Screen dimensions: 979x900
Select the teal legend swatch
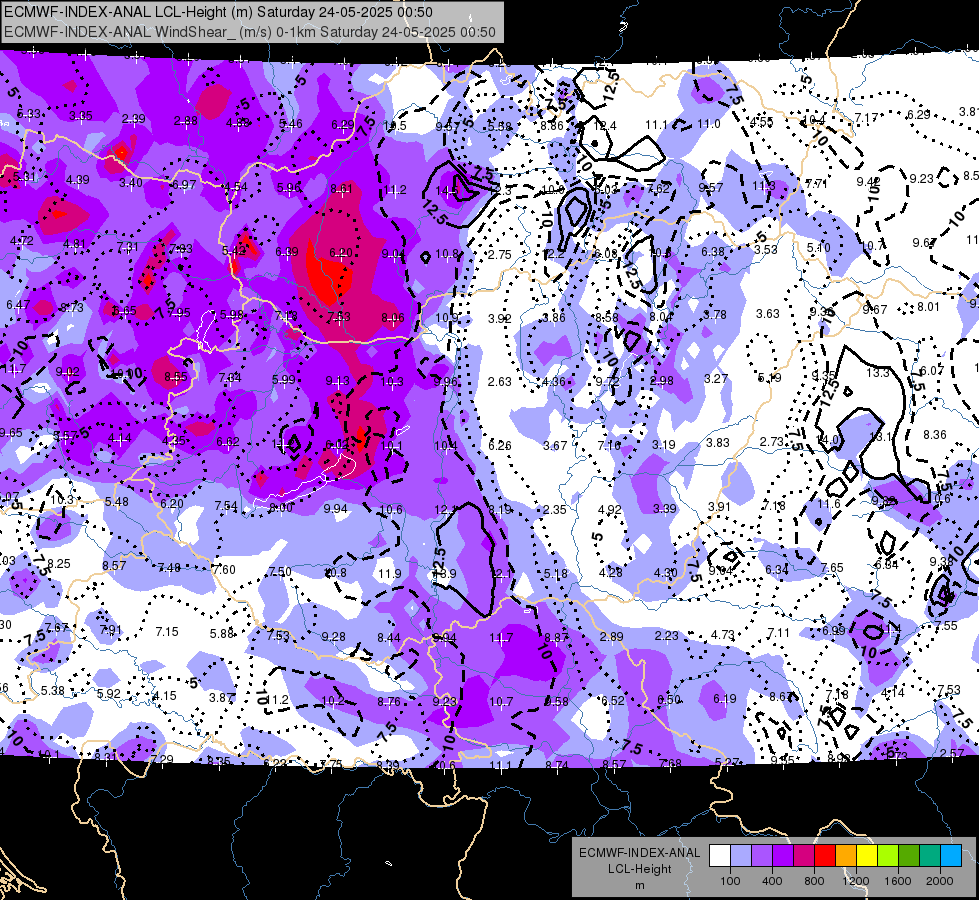pyautogui.click(x=930, y=855)
